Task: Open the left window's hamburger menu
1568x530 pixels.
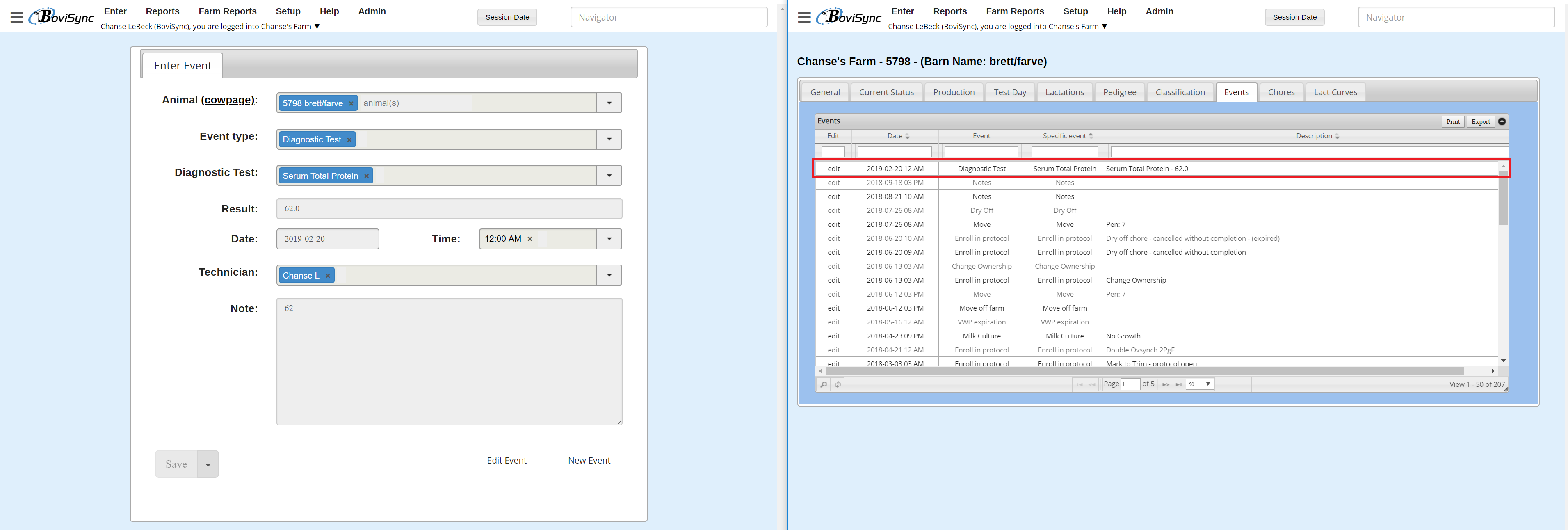Action: 17,18
